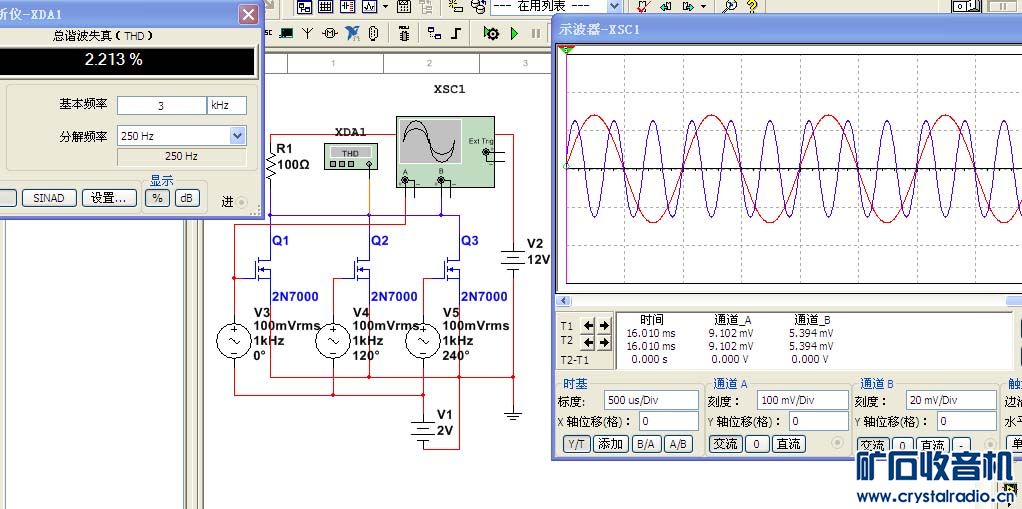The height and width of the screenshot is (509, 1022).
Task: Open the distortion analyzer settings button
Action: pos(109,198)
